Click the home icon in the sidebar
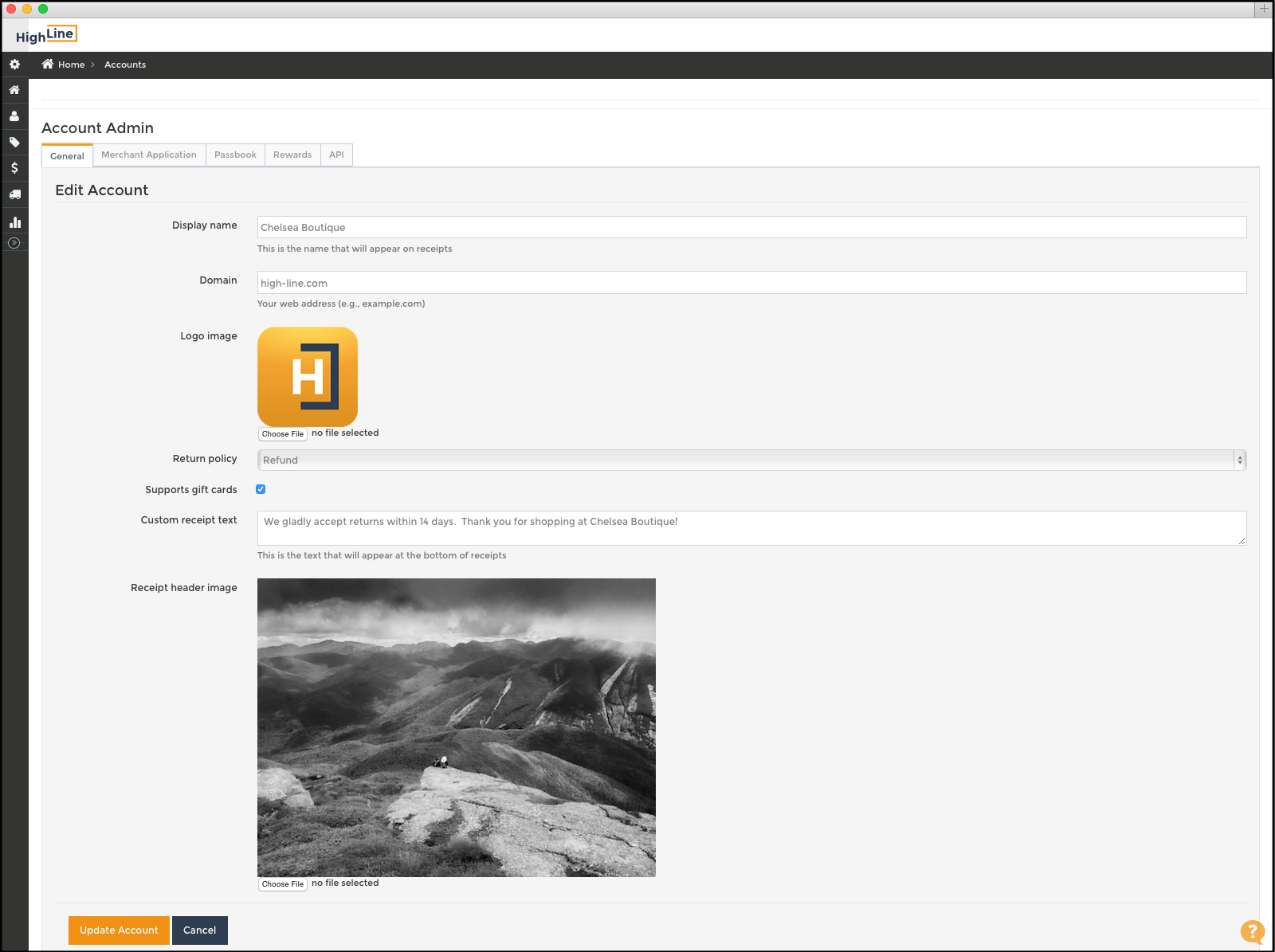1275x952 pixels. [14, 90]
